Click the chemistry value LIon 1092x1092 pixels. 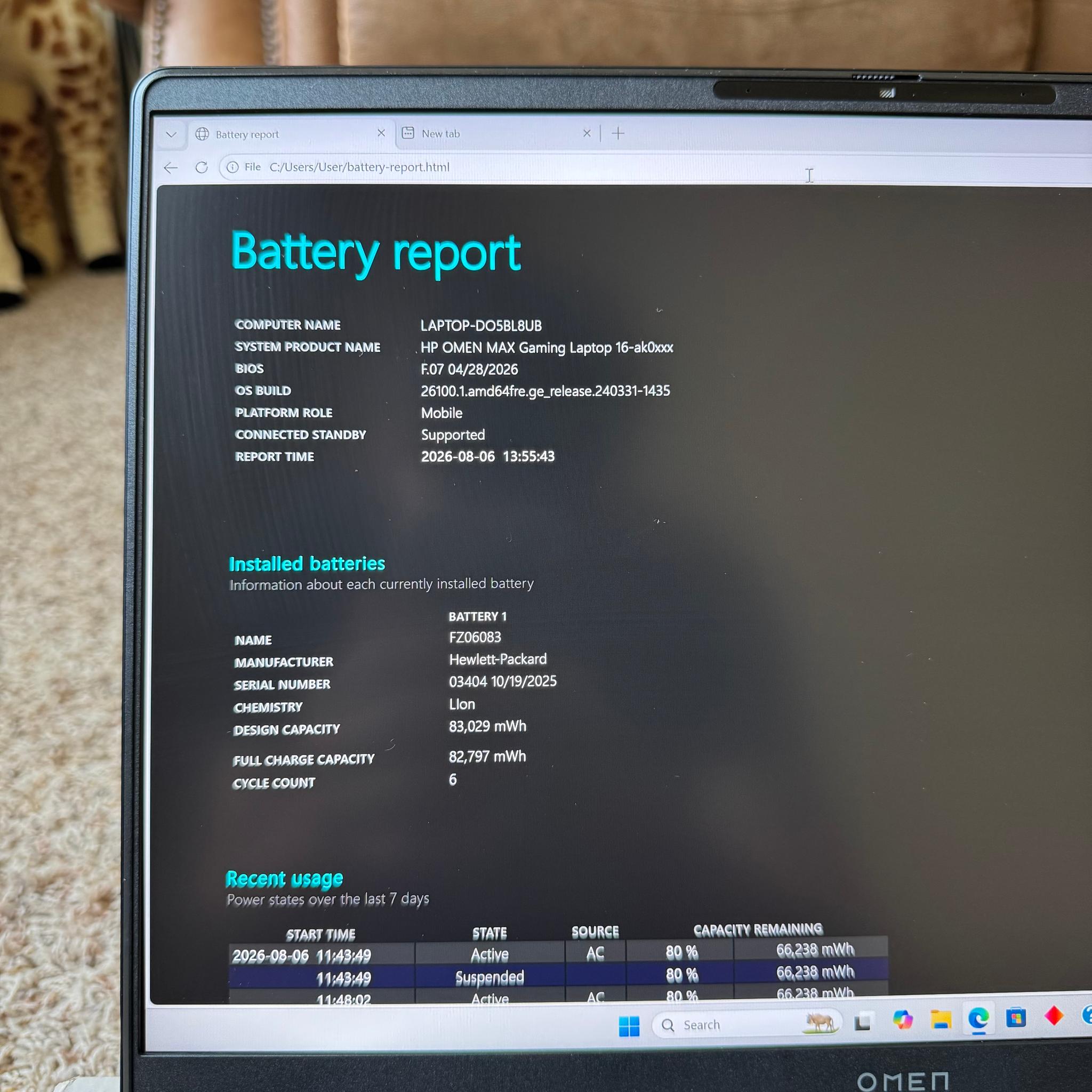(x=462, y=704)
